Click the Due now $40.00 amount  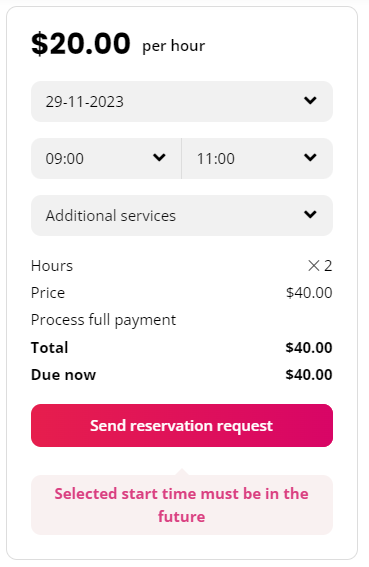coord(309,375)
